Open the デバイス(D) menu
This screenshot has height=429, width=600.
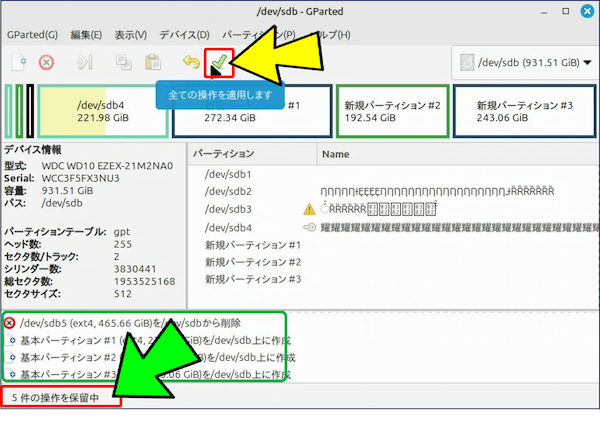point(182,34)
